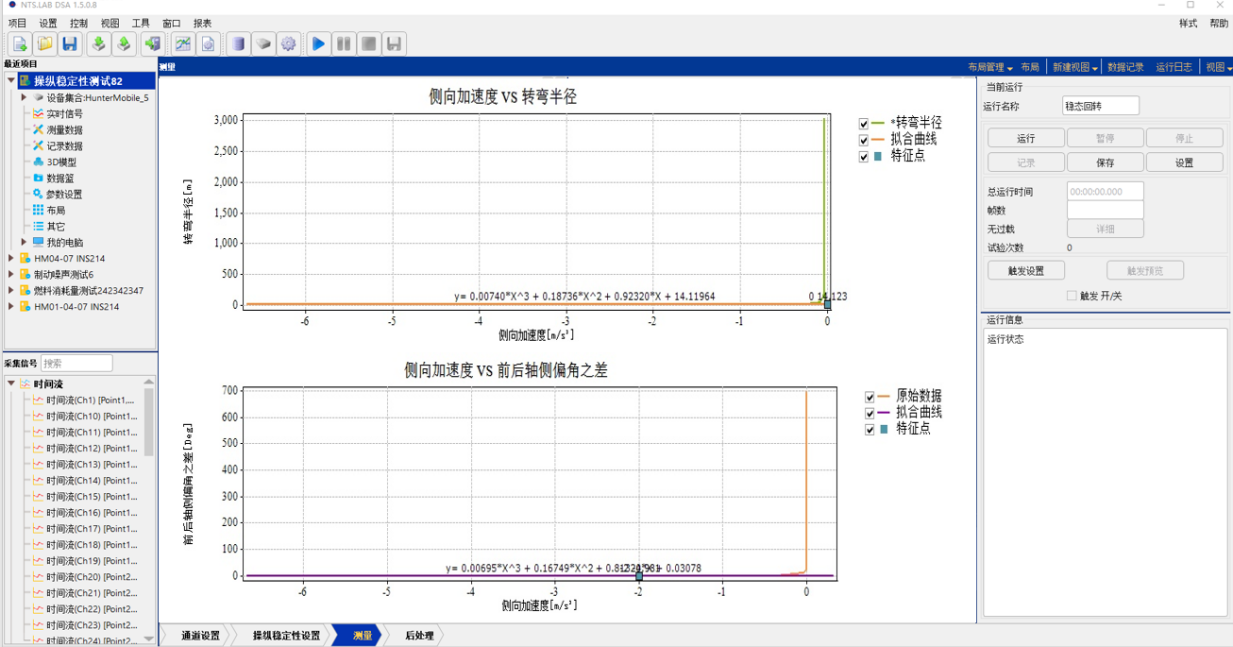1233x647 pixels.
Task: Click the pause icon in toolbar
Action: (x=343, y=43)
